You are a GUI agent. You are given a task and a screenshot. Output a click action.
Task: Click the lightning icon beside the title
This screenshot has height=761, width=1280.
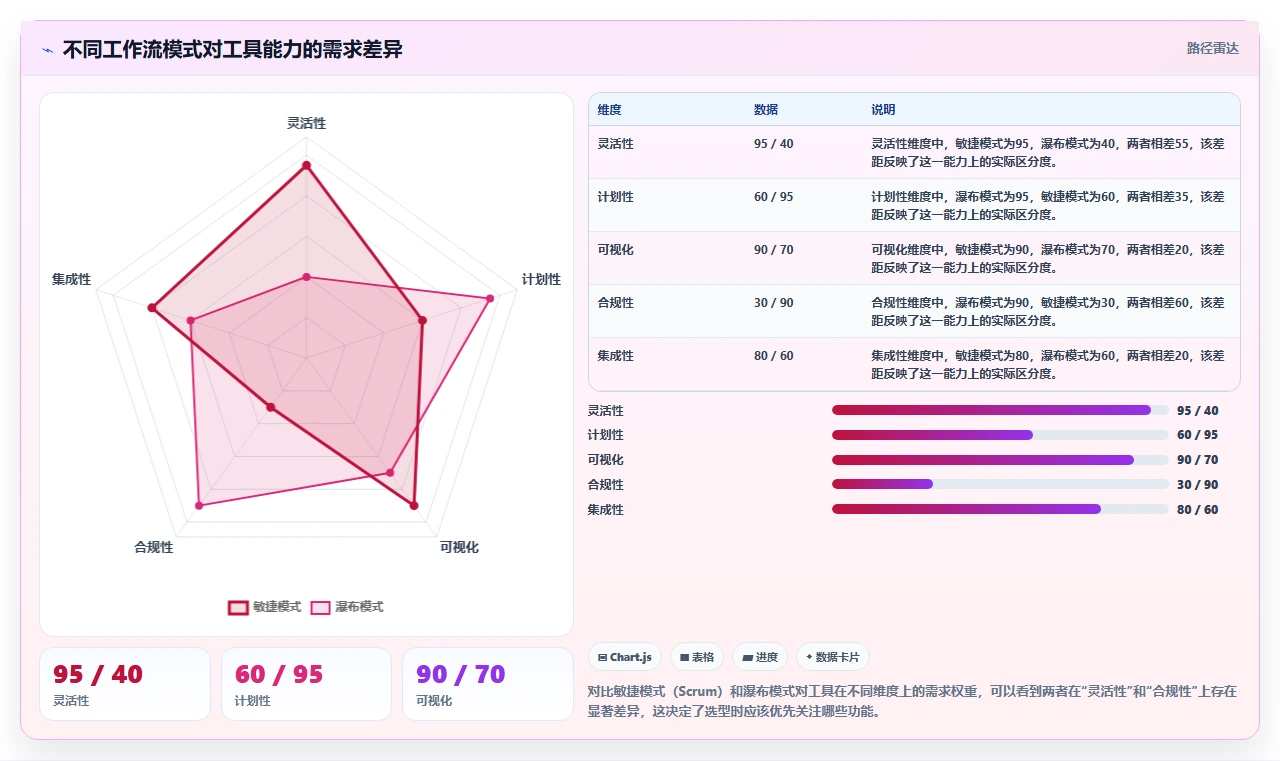[x=47, y=50]
